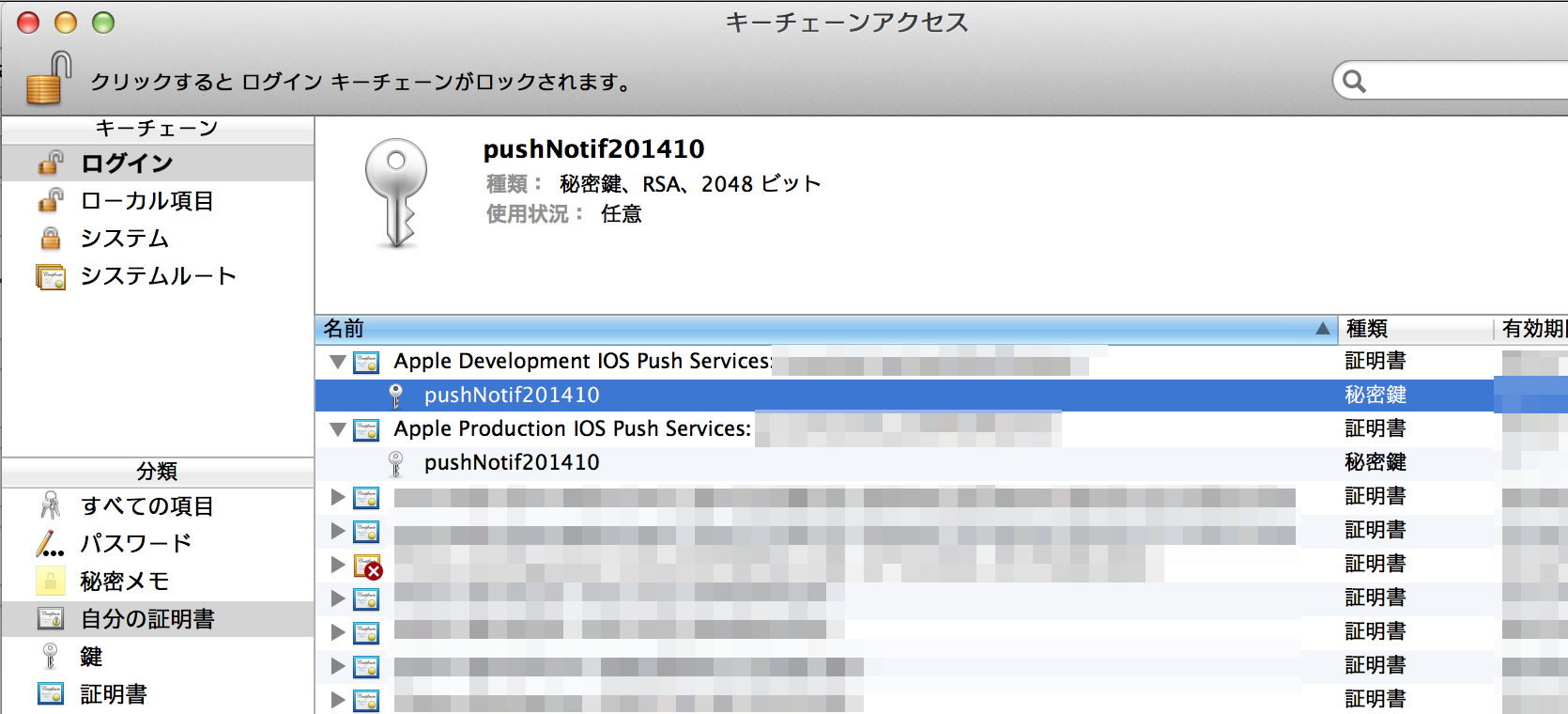Click the 自分の証明書 icon
This screenshot has width=1568, height=714.
pos(51,618)
